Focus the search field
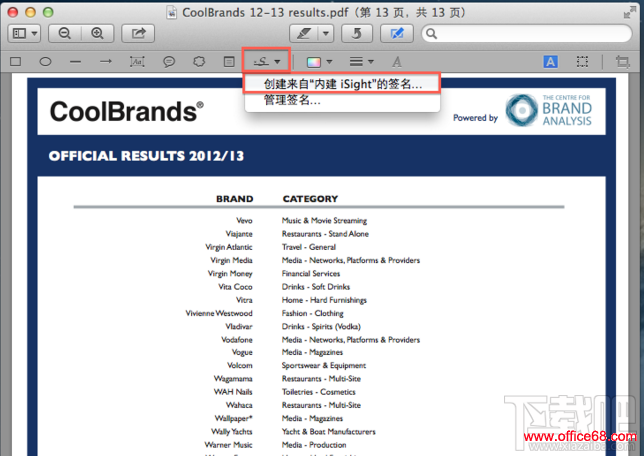Image resolution: width=644 pixels, height=456 pixels. (527, 33)
